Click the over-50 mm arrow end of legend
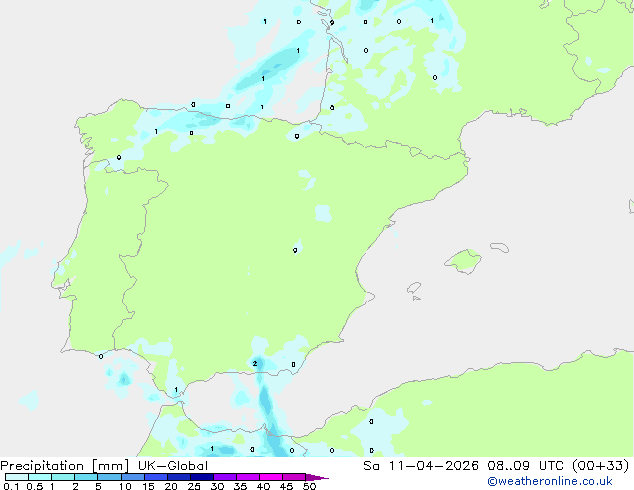634x490 pixels. pos(317,477)
